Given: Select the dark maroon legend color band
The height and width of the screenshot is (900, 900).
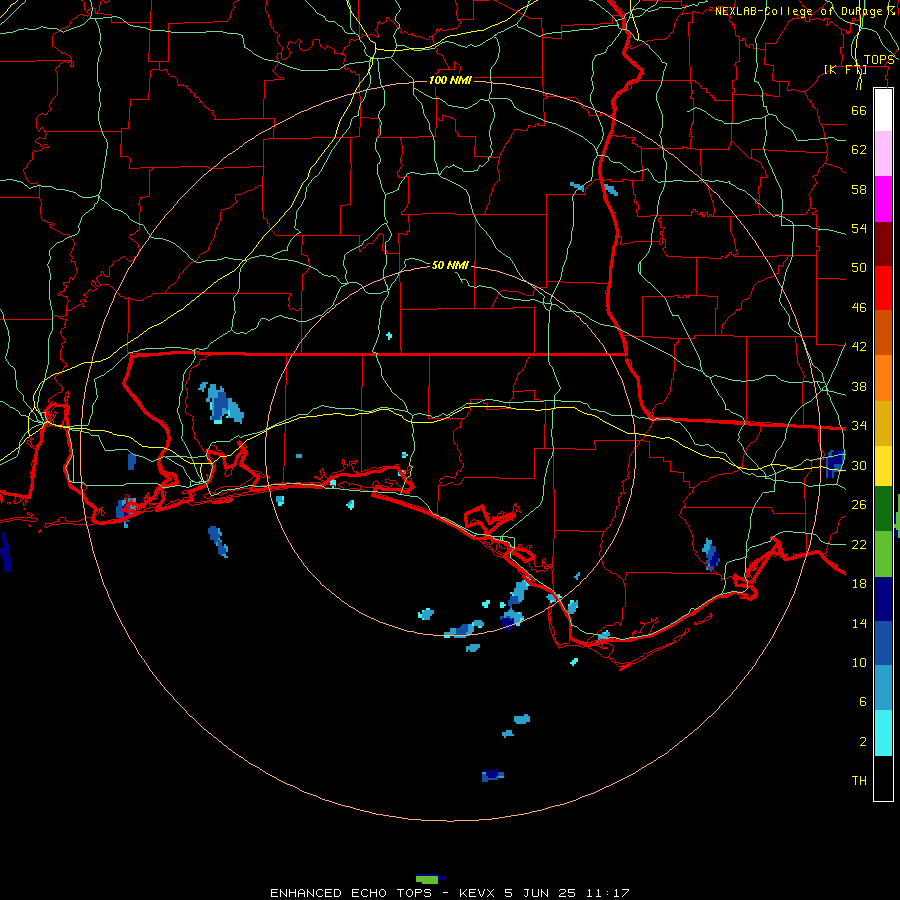Looking at the screenshot, I should [x=883, y=244].
